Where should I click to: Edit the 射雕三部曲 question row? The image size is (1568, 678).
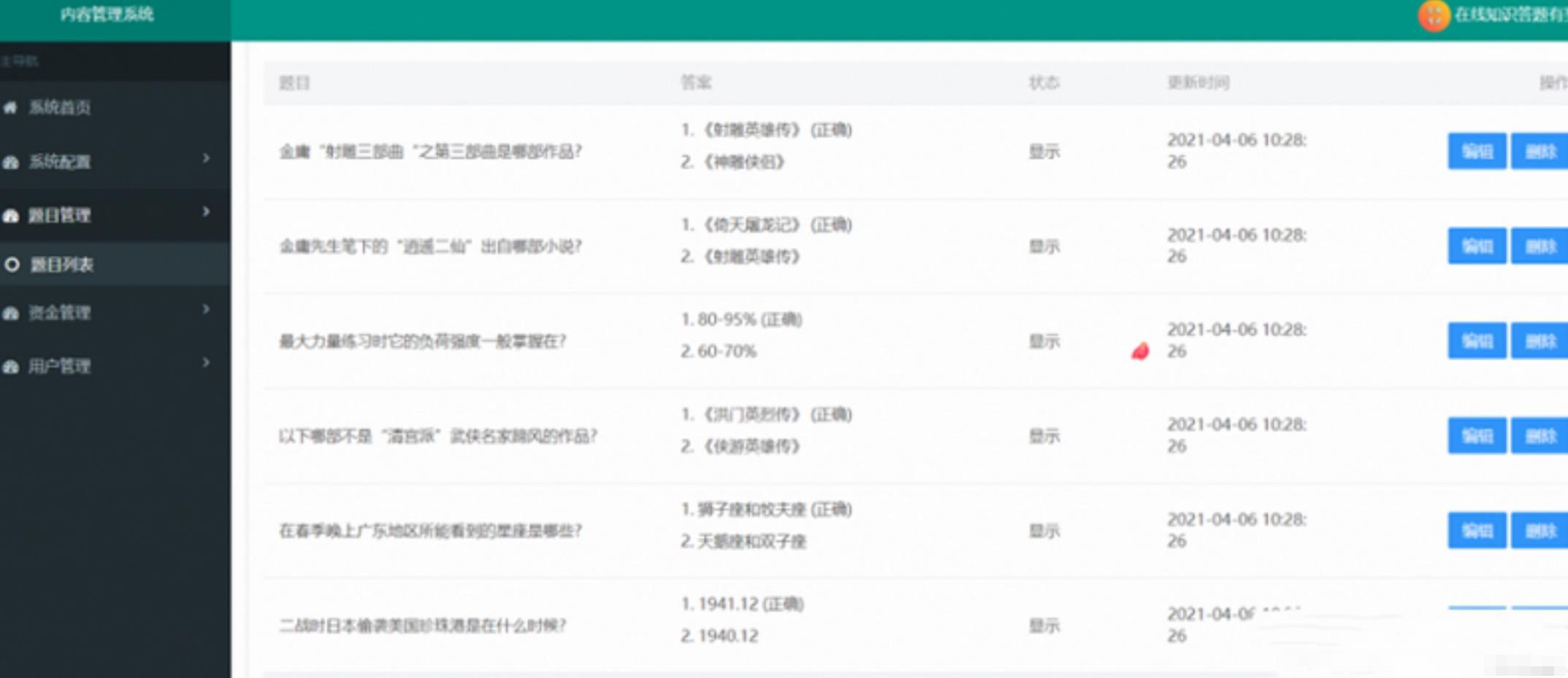click(1477, 151)
